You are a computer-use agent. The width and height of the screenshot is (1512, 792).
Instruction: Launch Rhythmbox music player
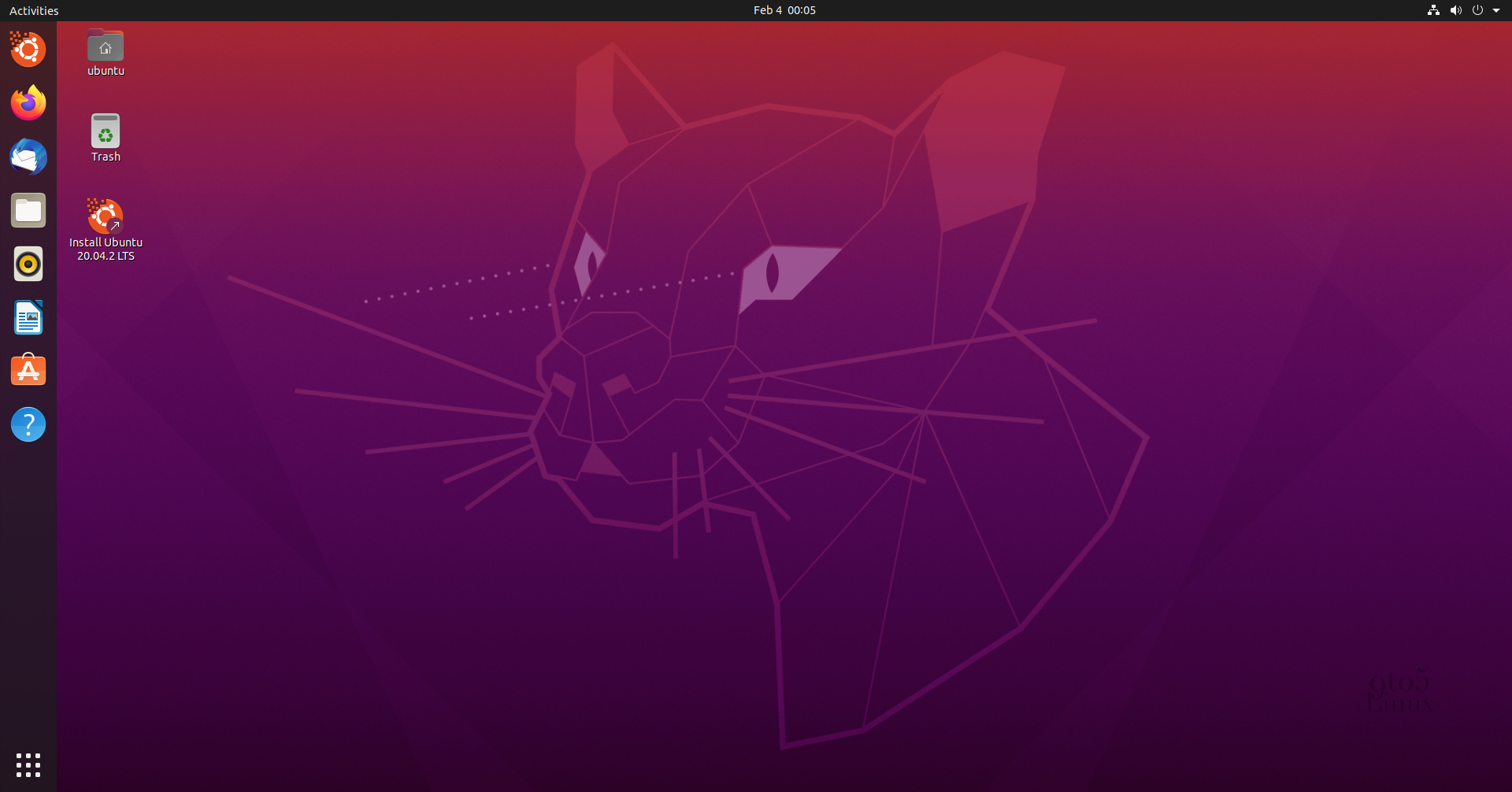[28, 264]
